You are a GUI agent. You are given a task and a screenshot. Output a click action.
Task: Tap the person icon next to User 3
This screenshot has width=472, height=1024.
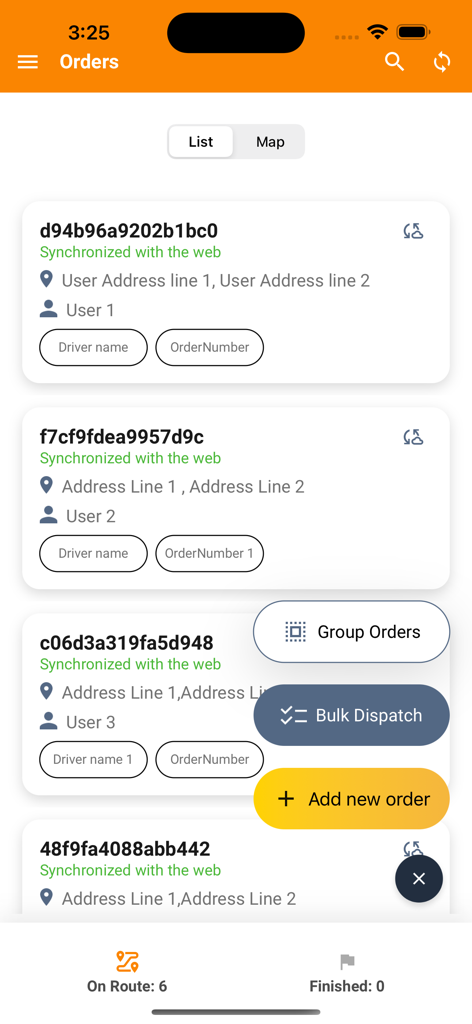tap(48, 722)
